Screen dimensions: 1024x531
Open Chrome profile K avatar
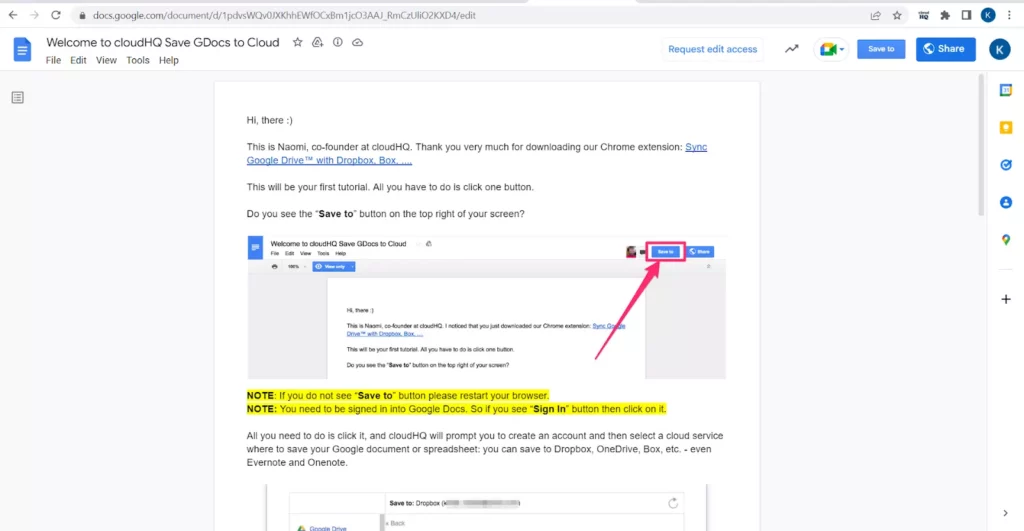point(988,16)
